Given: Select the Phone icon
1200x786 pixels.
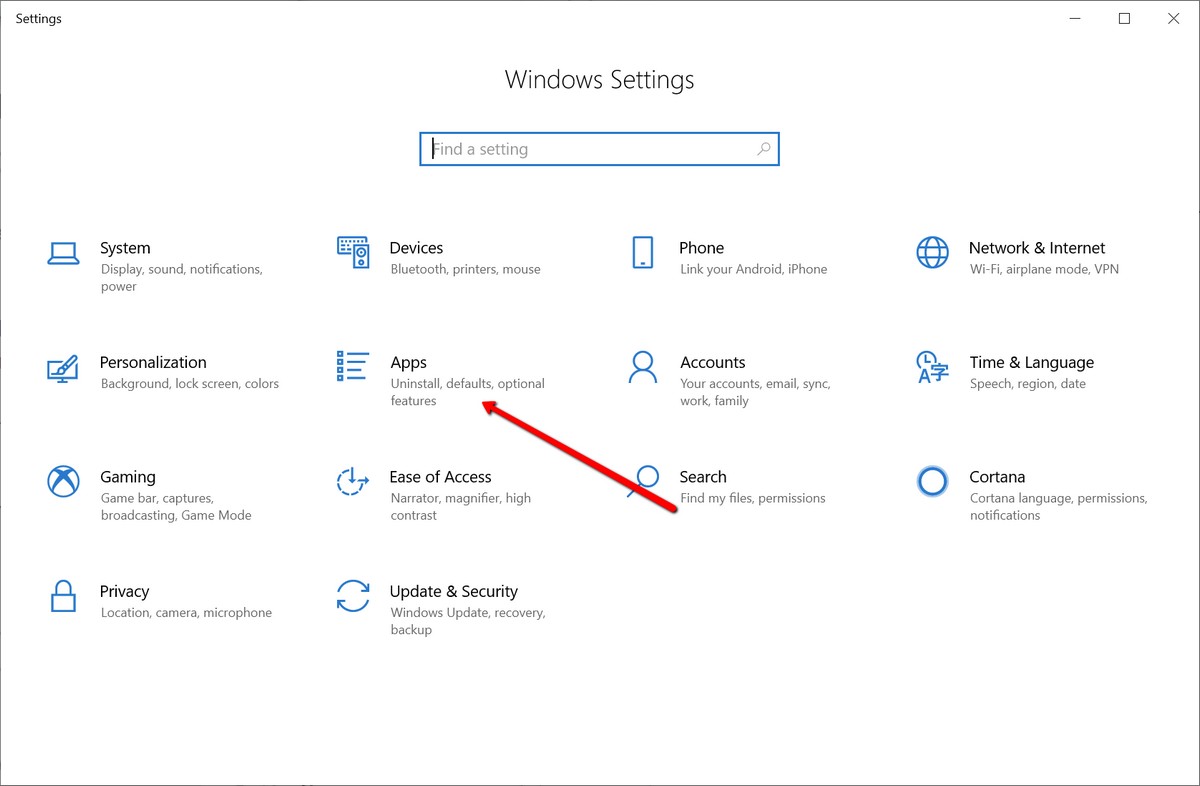Looking at the screenshot, I should (x=642, y=253).
